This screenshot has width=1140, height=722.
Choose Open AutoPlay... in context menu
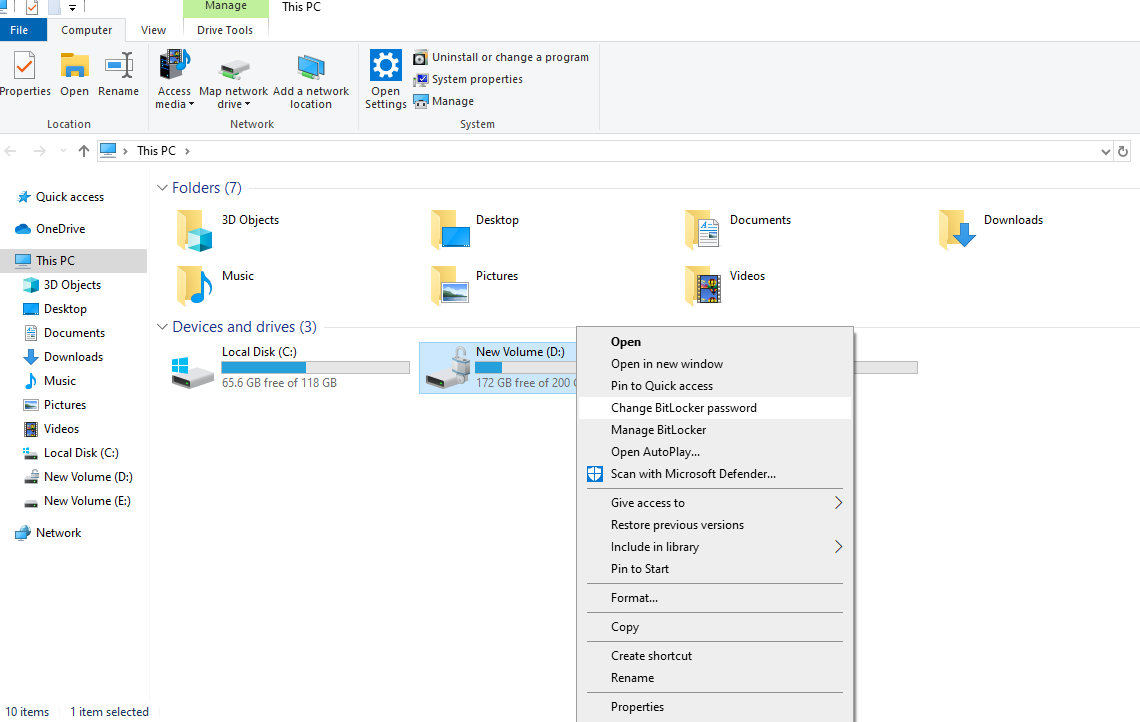715,452
